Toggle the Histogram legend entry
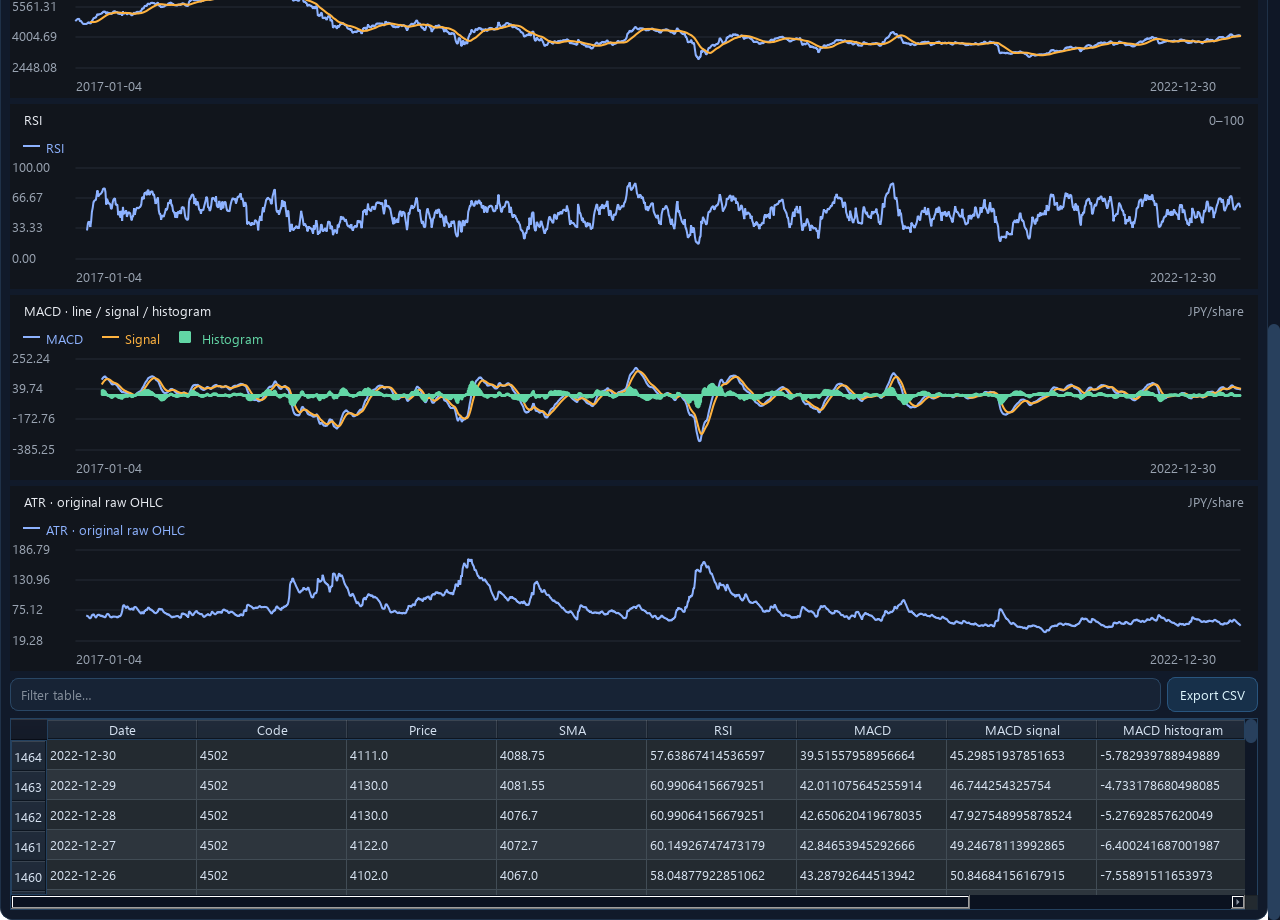This screenshot has width=1280, height=920. 221,339
